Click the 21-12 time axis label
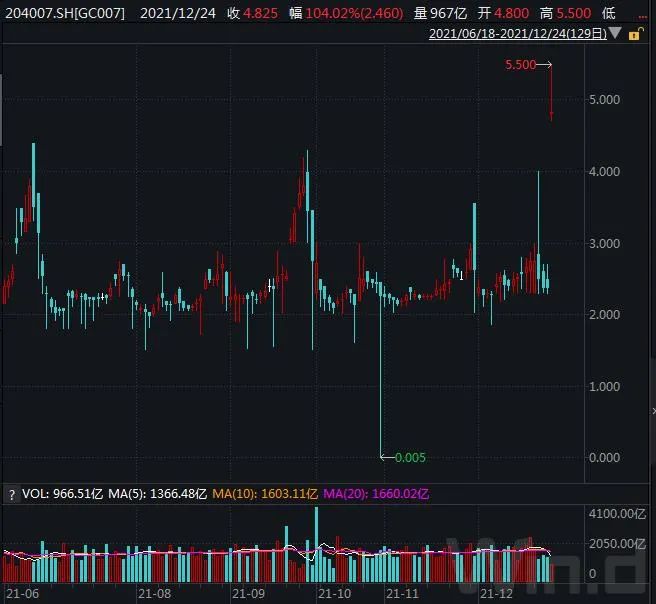The height and width of the screenshot is (604, 656). tap(496, 594)
